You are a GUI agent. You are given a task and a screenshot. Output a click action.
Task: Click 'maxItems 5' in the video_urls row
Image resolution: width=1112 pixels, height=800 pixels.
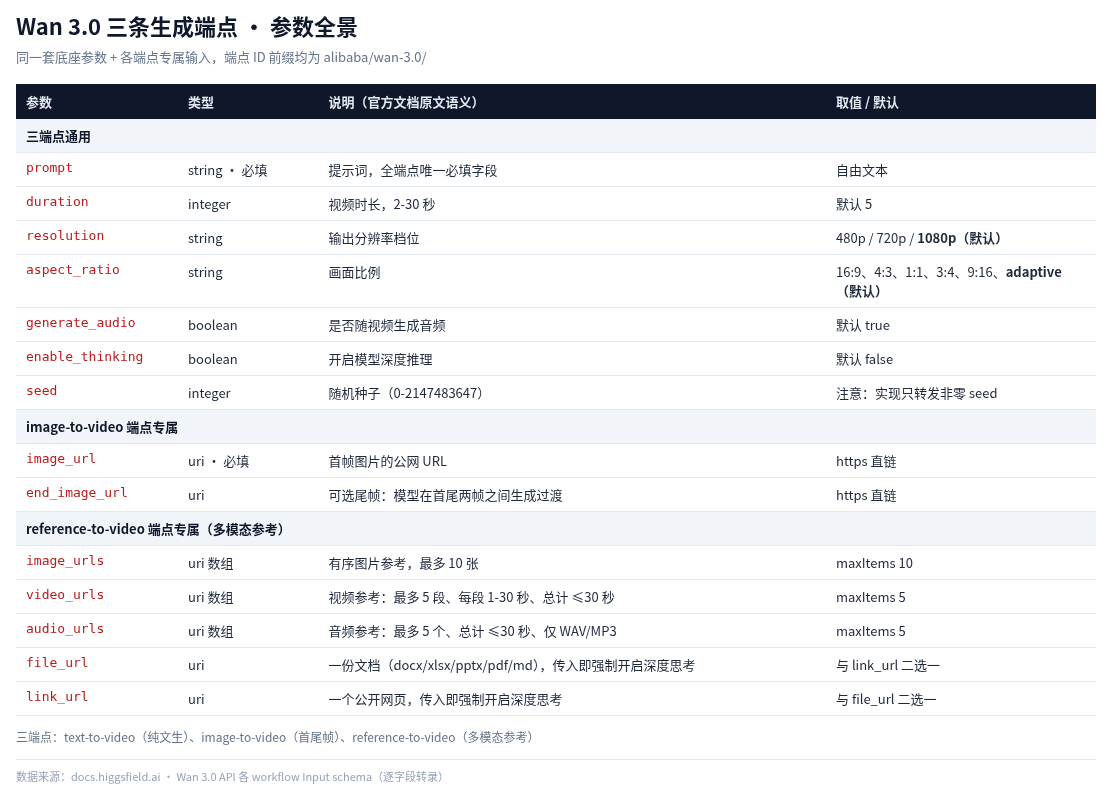point(871,598)
